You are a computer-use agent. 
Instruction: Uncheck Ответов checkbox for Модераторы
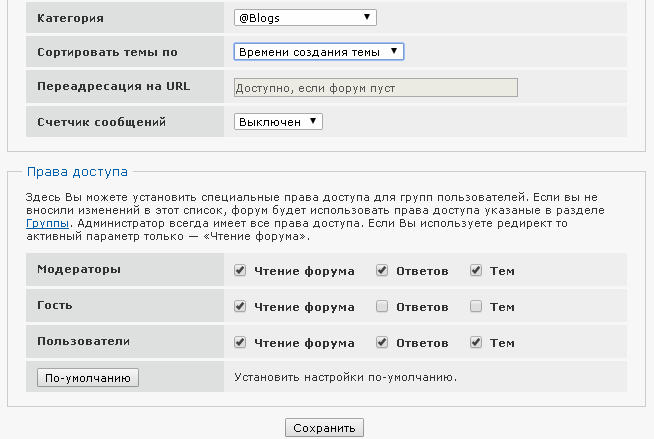[382, 271]
